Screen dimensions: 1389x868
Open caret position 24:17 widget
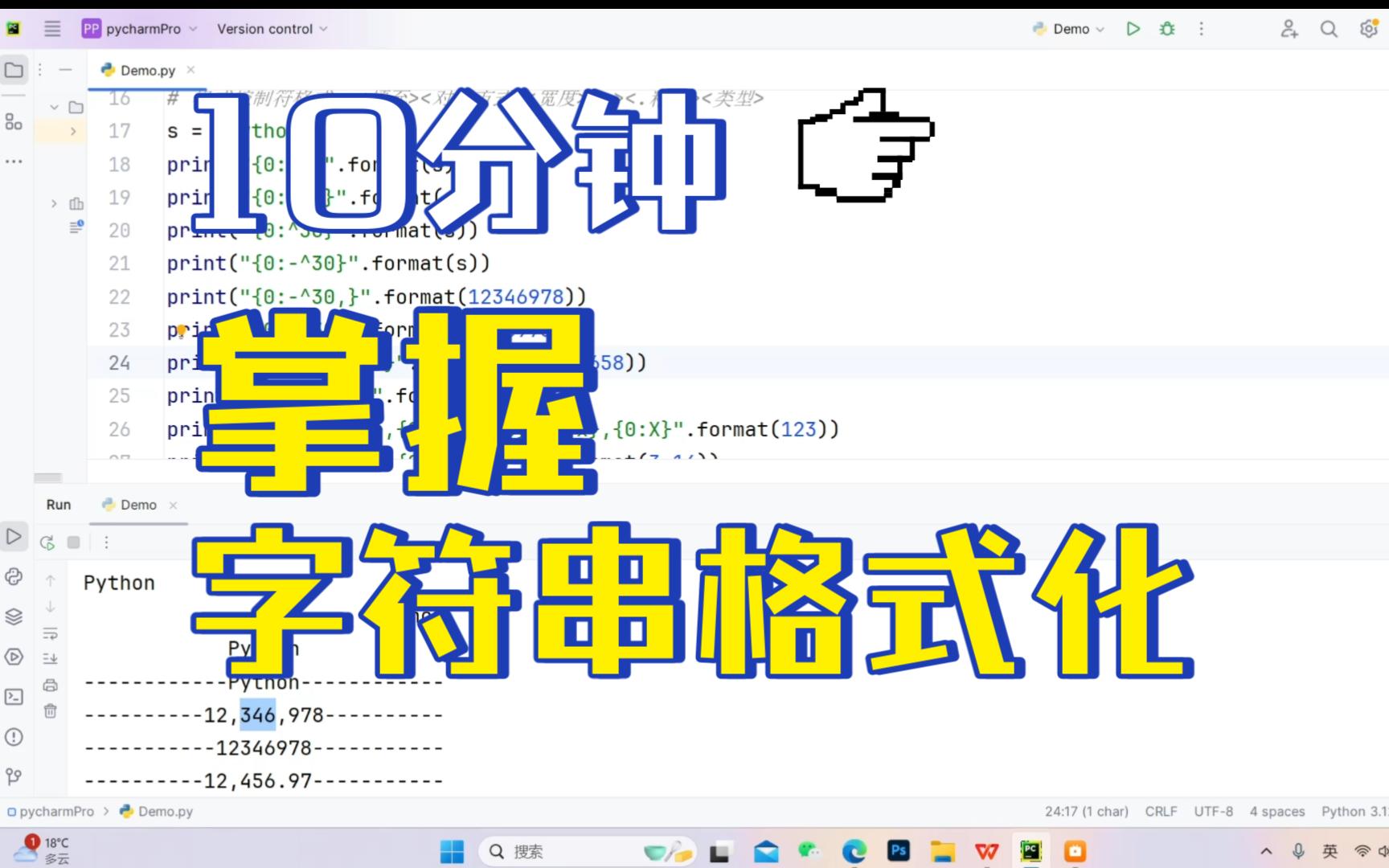[x=1087, y=812]
